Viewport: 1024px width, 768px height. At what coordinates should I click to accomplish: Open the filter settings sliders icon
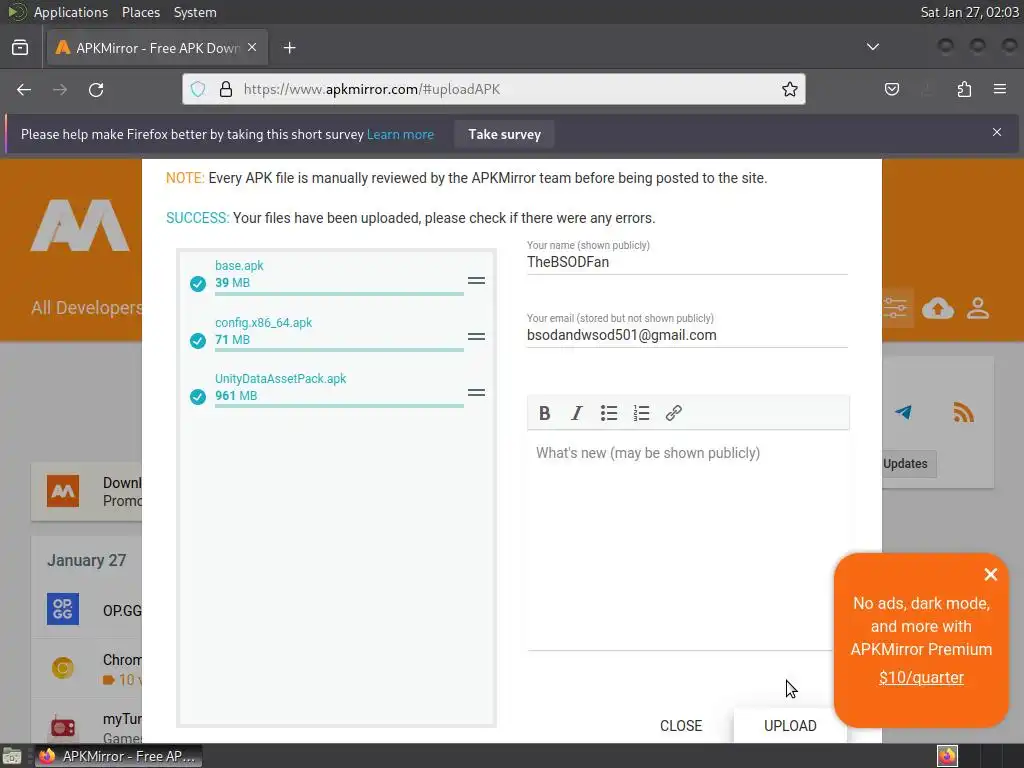tap(895, 308)
